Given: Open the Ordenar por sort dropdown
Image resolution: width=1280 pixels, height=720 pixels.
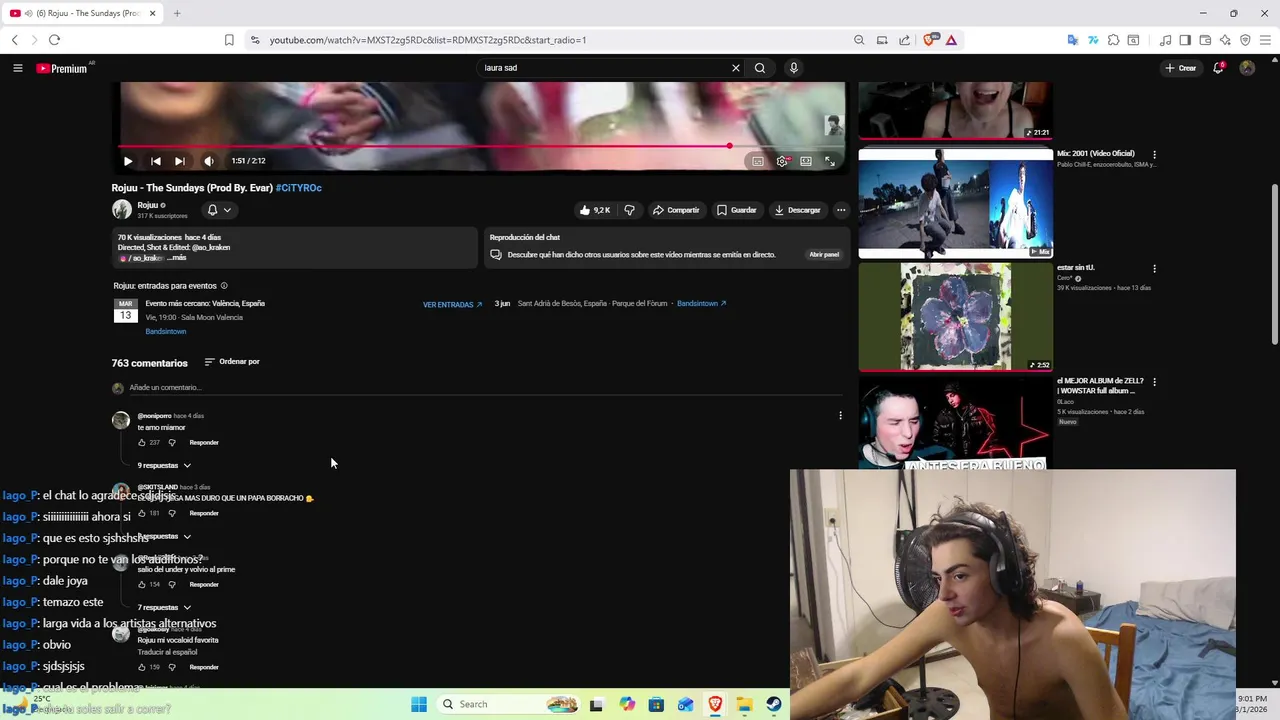Looking at the screenshot, I should (x=232, y=362).
